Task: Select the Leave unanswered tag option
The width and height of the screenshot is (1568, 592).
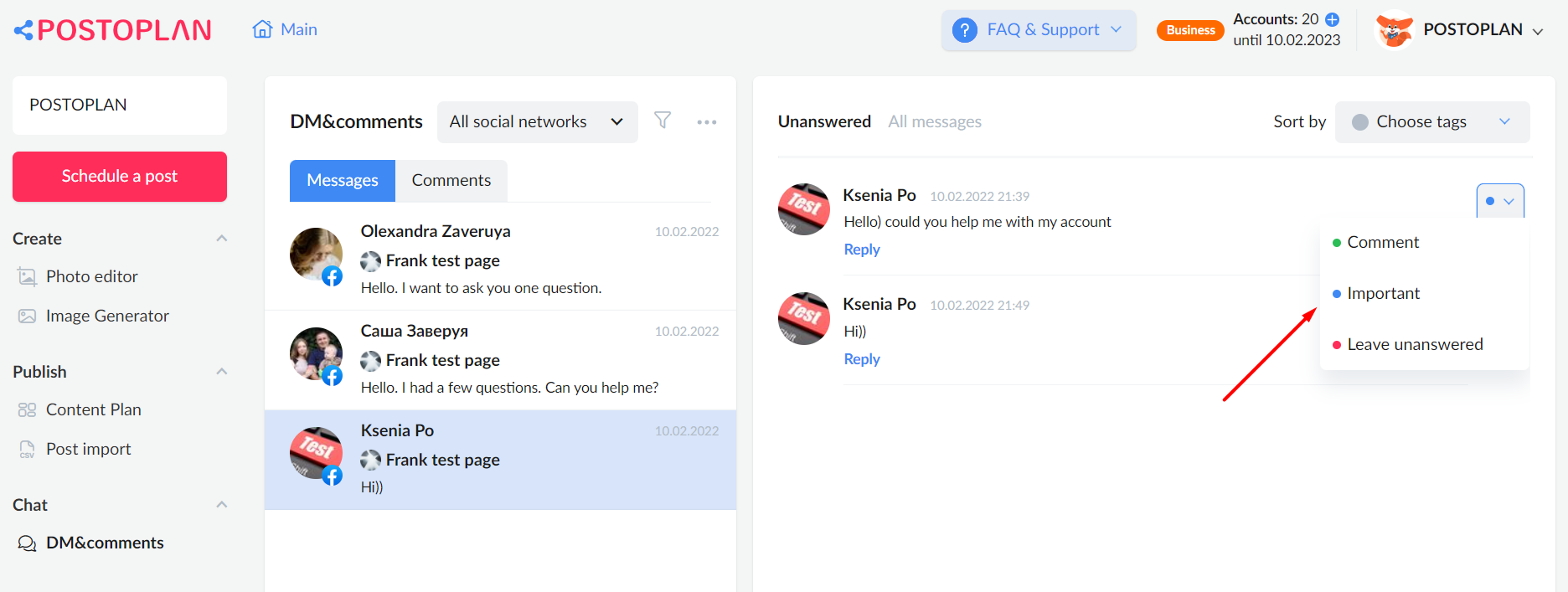Action: click(1424, 344)
